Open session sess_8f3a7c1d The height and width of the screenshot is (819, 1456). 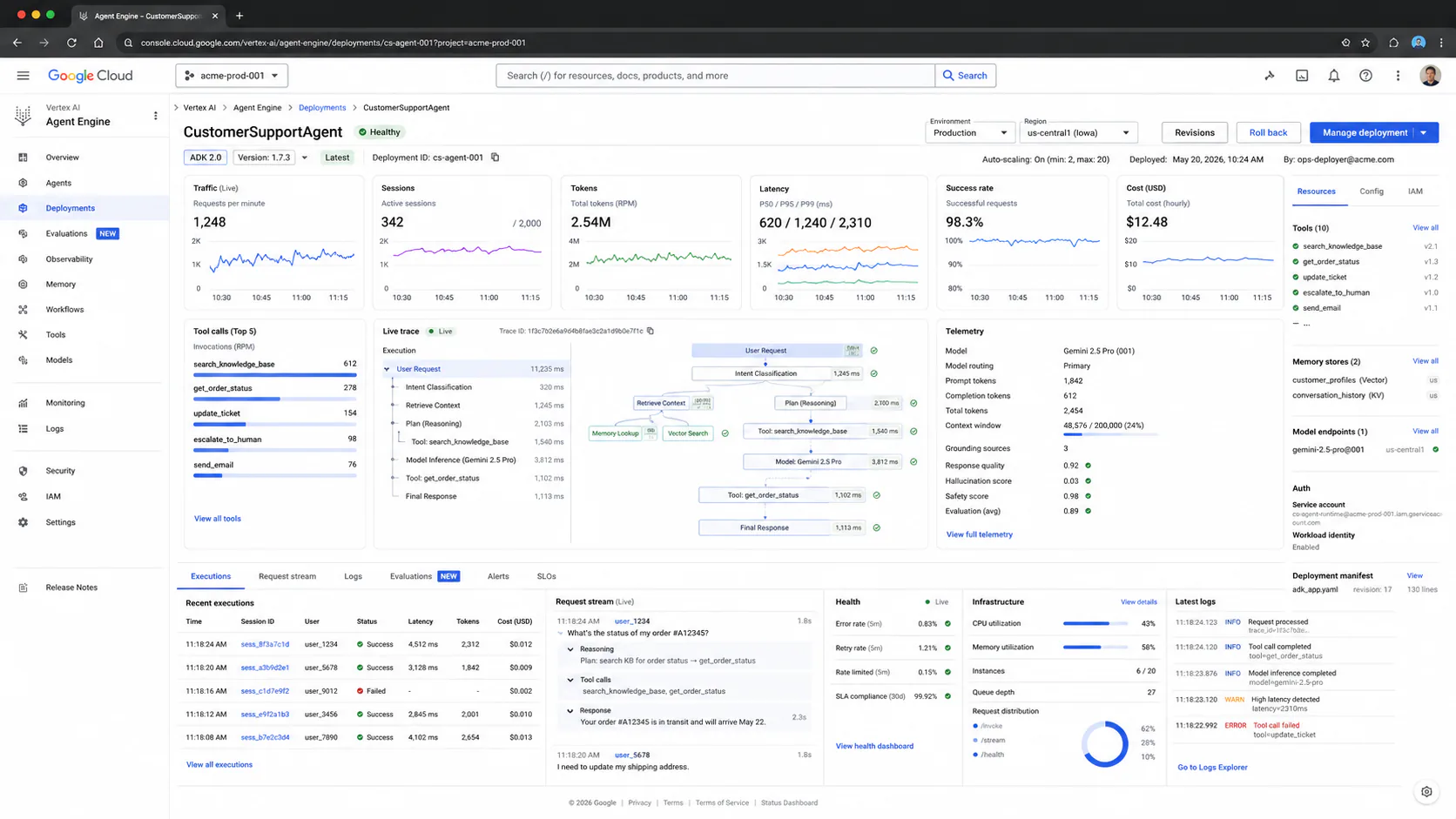pos(265,645)
